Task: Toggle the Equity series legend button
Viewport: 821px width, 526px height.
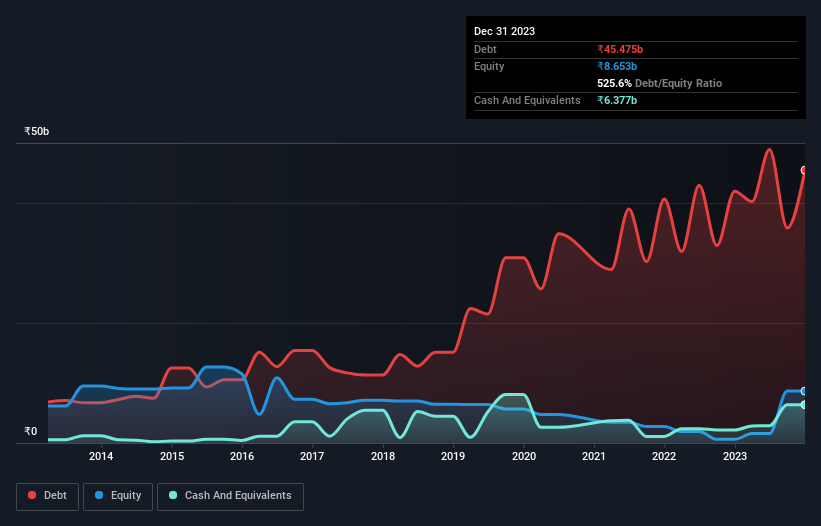Action: point(118,496)
